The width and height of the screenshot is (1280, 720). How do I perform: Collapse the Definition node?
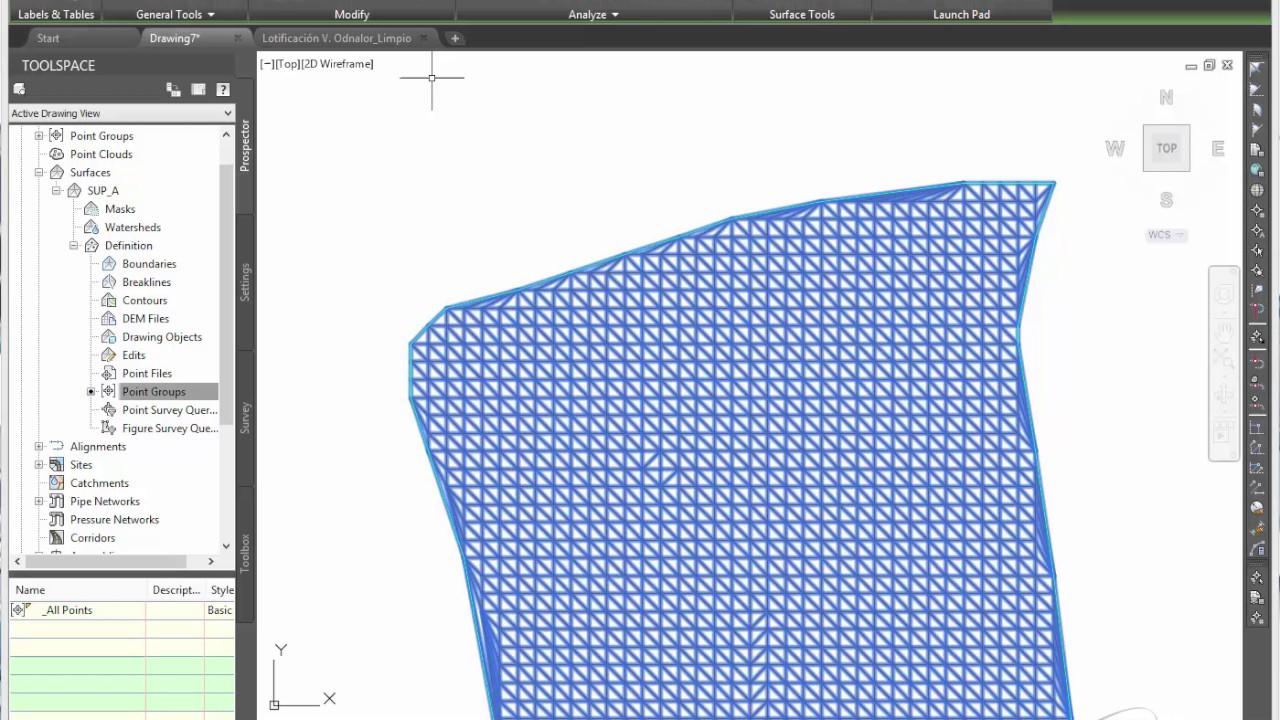click(74, 246)
